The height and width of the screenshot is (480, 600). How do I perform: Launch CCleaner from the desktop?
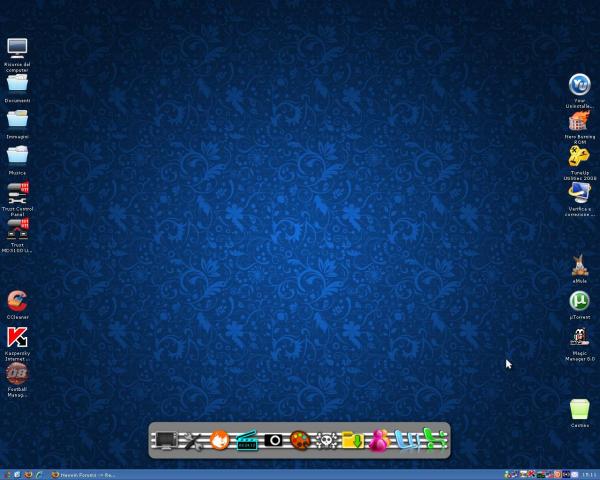(17, 305)
